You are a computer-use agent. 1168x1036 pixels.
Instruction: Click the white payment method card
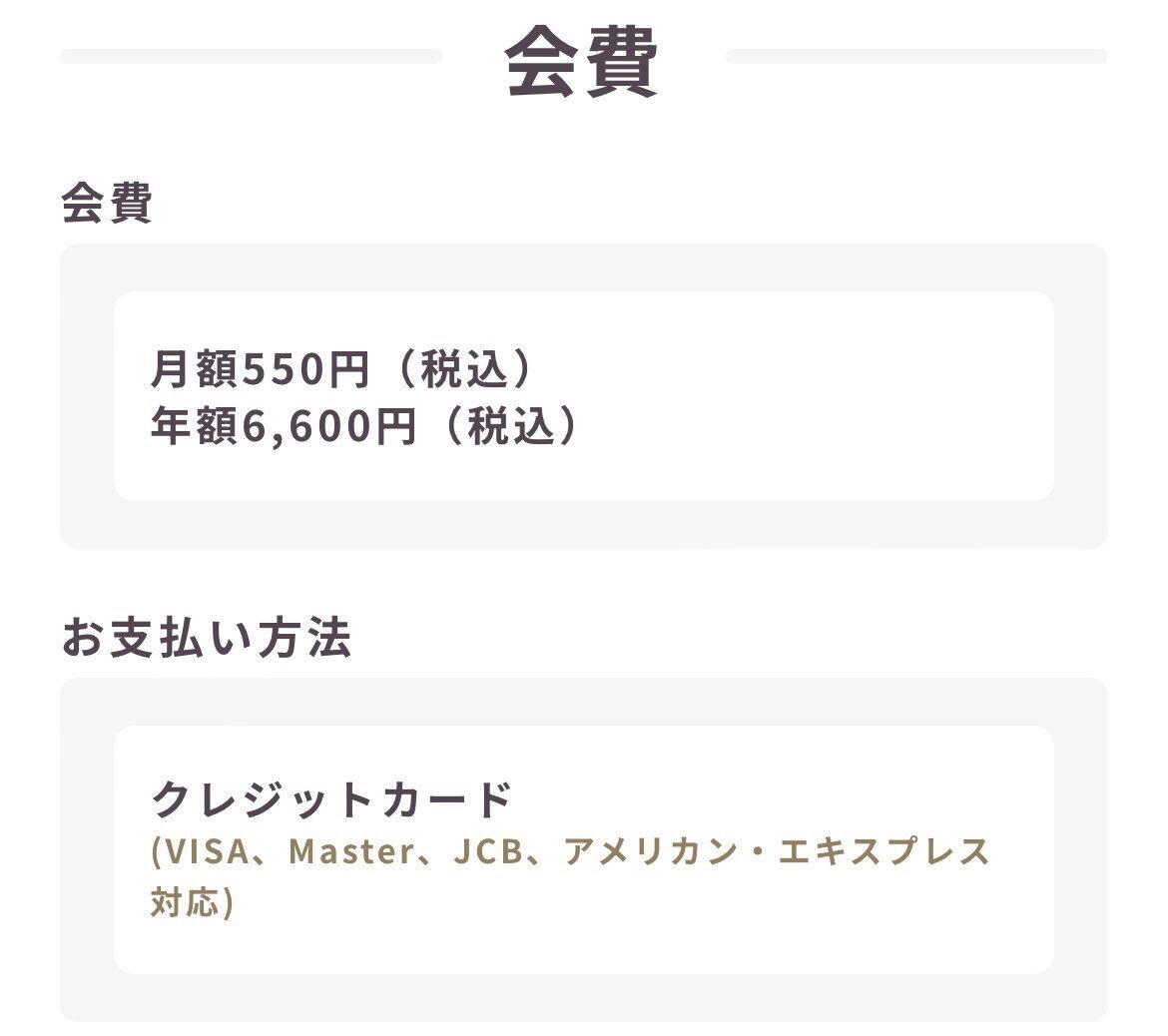pos(583,849)
